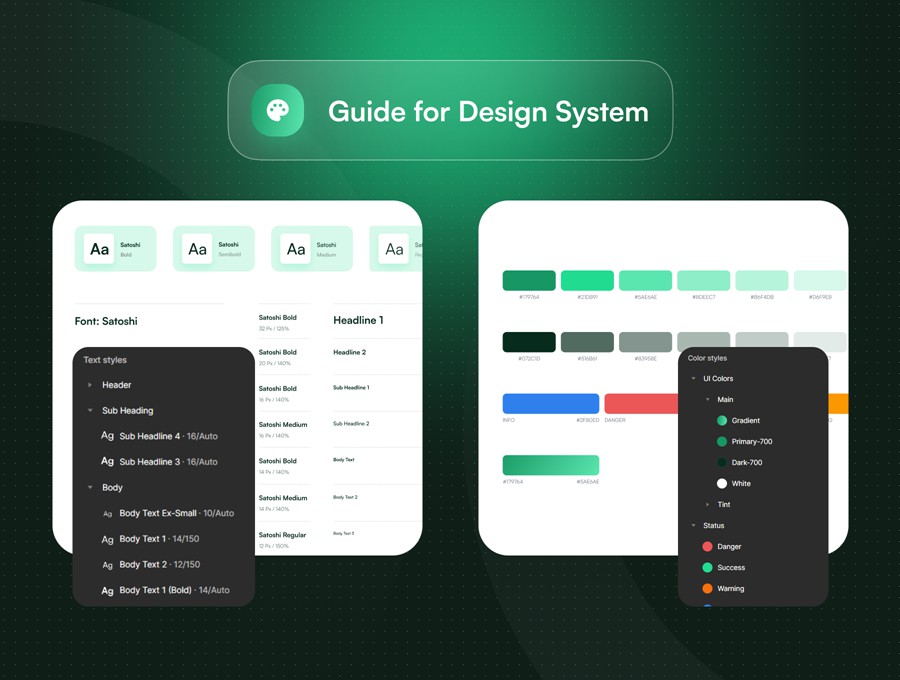Select the Primary-700 color style
Viewport: 900px width, 680px height.
[751, 442]
